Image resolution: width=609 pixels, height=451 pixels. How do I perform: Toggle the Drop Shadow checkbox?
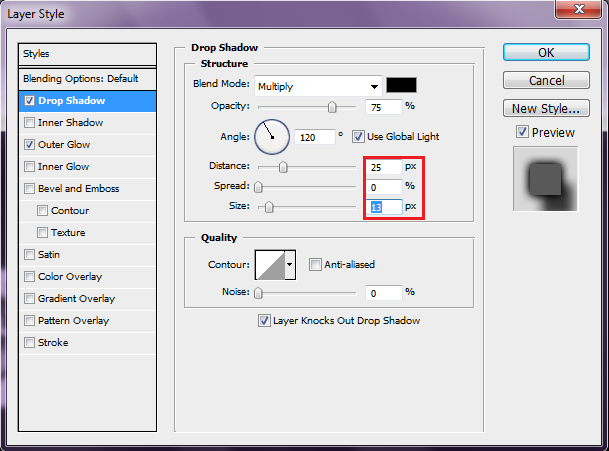pyautogui.click(x=29, y=101)
